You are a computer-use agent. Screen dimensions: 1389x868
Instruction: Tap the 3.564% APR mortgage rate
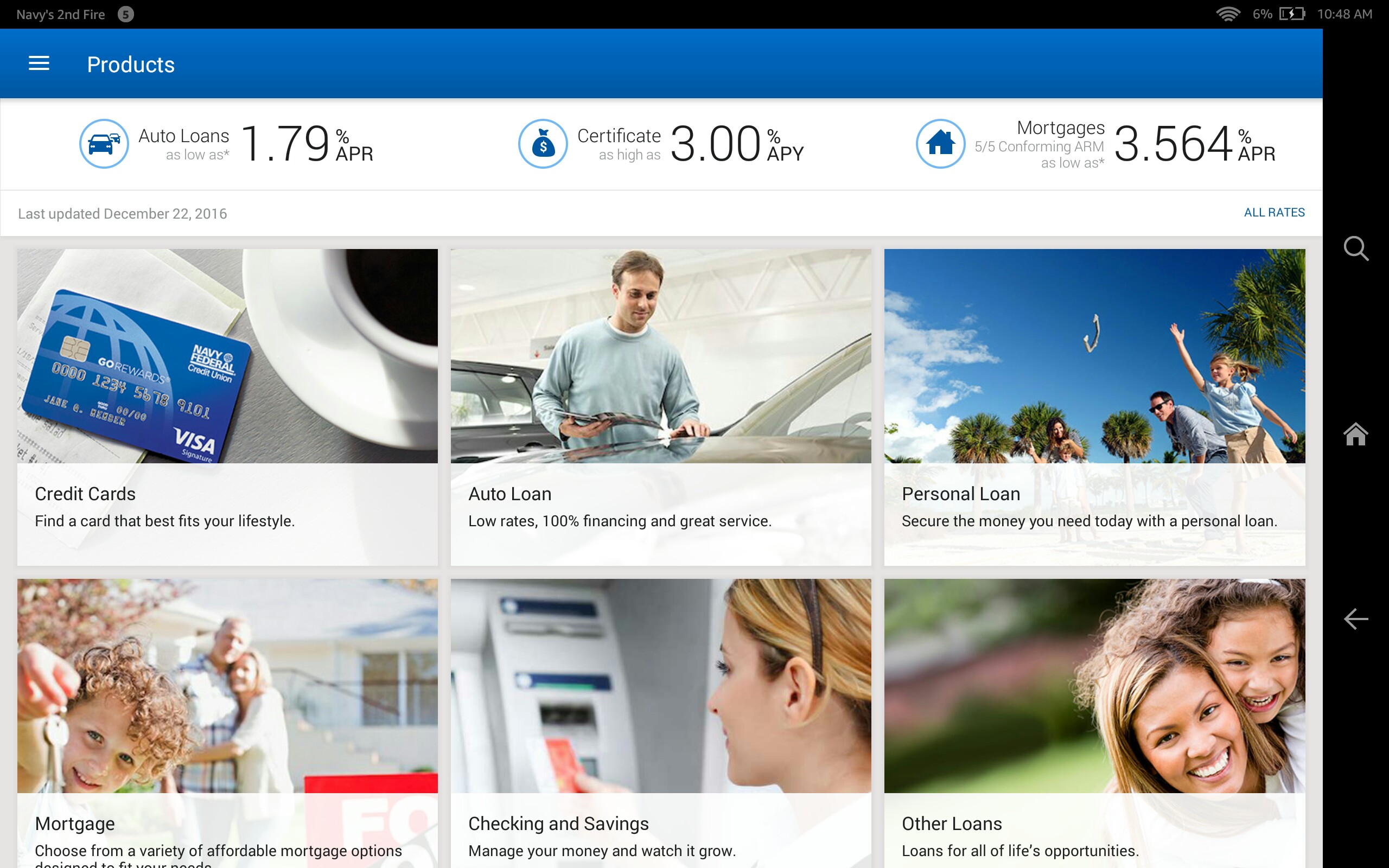(x=1194, y=144)
